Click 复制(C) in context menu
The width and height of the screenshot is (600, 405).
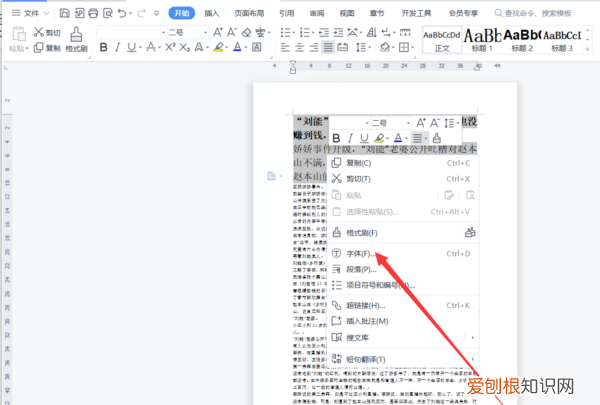point(403,163)
